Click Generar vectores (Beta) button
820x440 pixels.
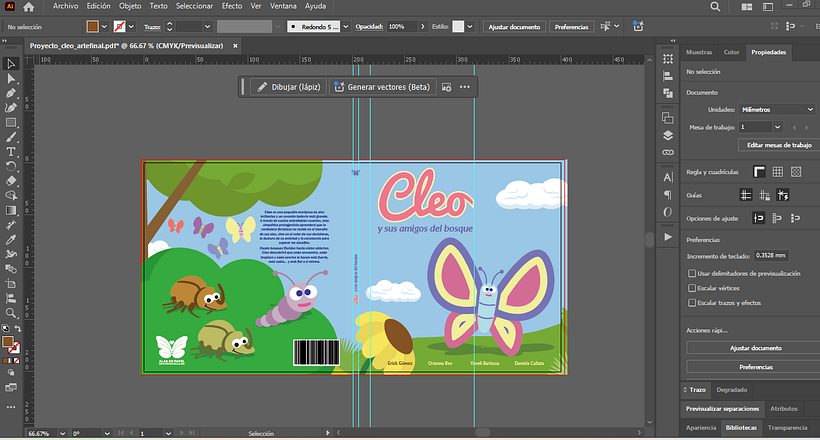click(382, 87)
